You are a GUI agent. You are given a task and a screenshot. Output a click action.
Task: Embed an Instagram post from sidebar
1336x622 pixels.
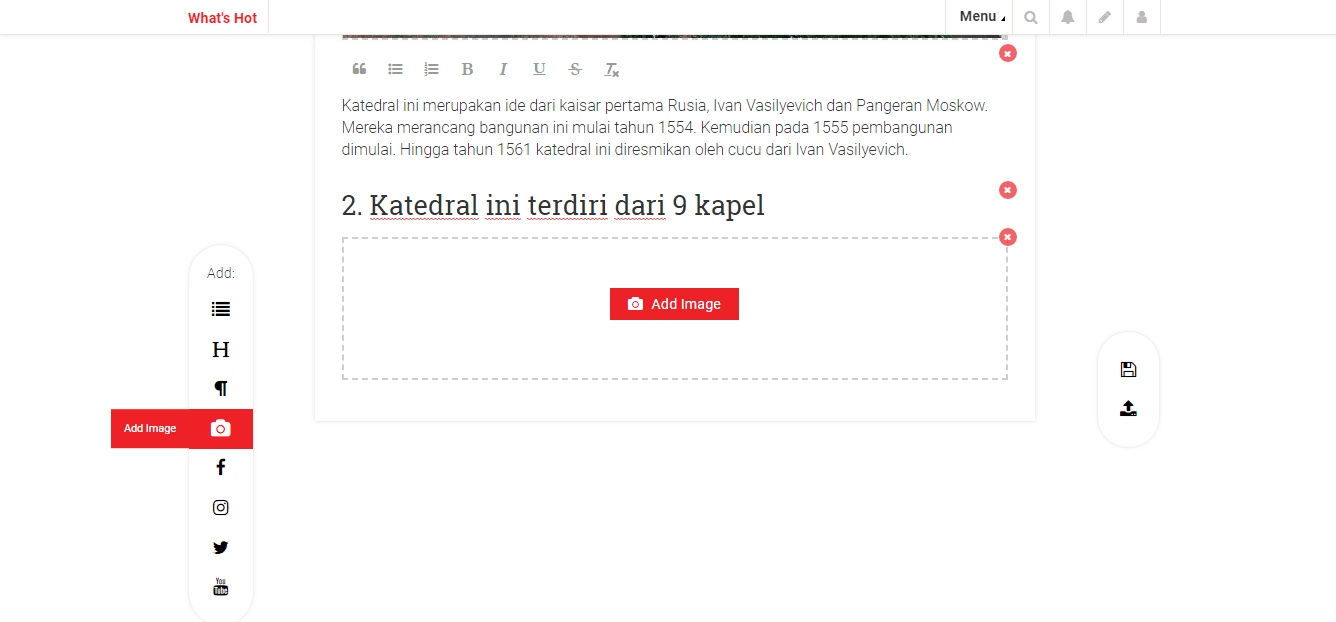tap(221, 507)
